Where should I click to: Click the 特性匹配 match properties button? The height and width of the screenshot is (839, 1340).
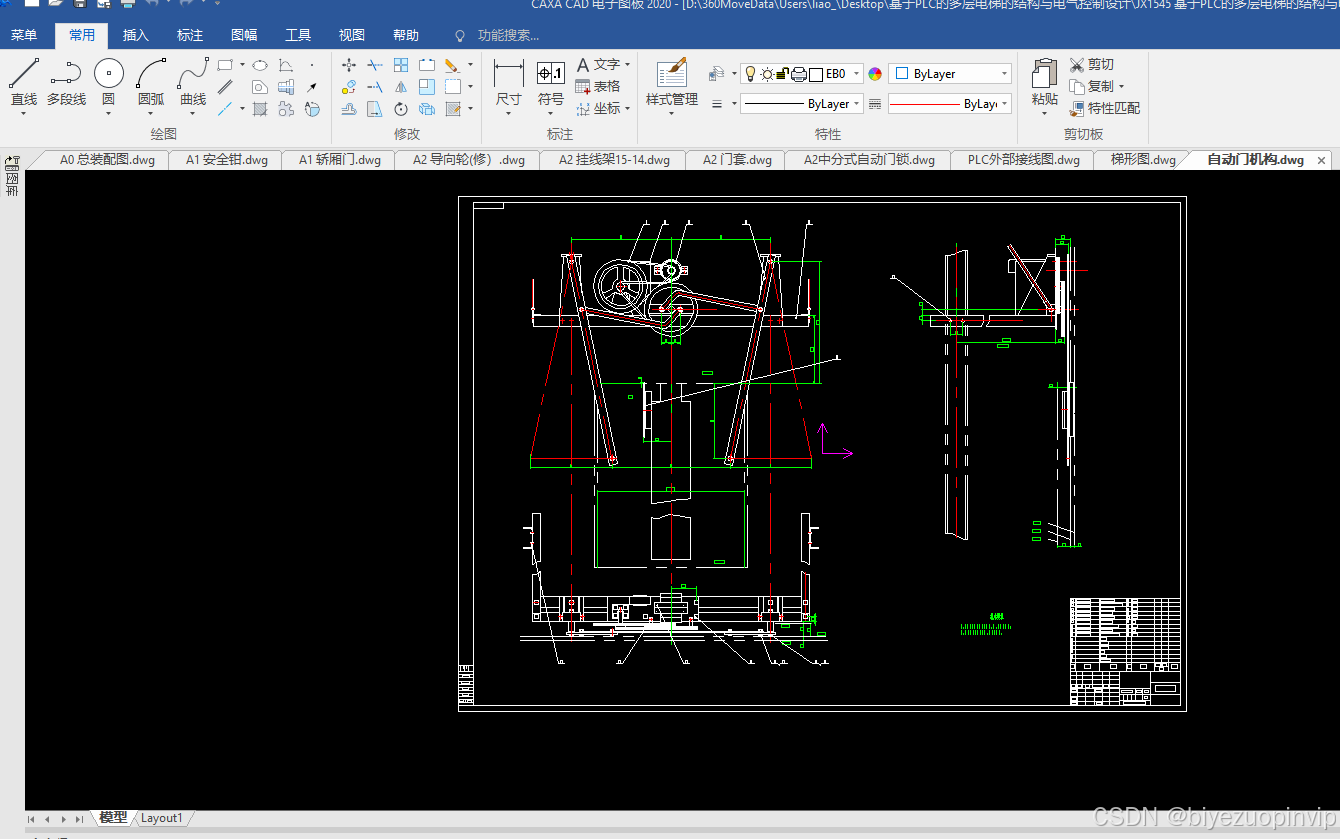tap(1104, 108)
